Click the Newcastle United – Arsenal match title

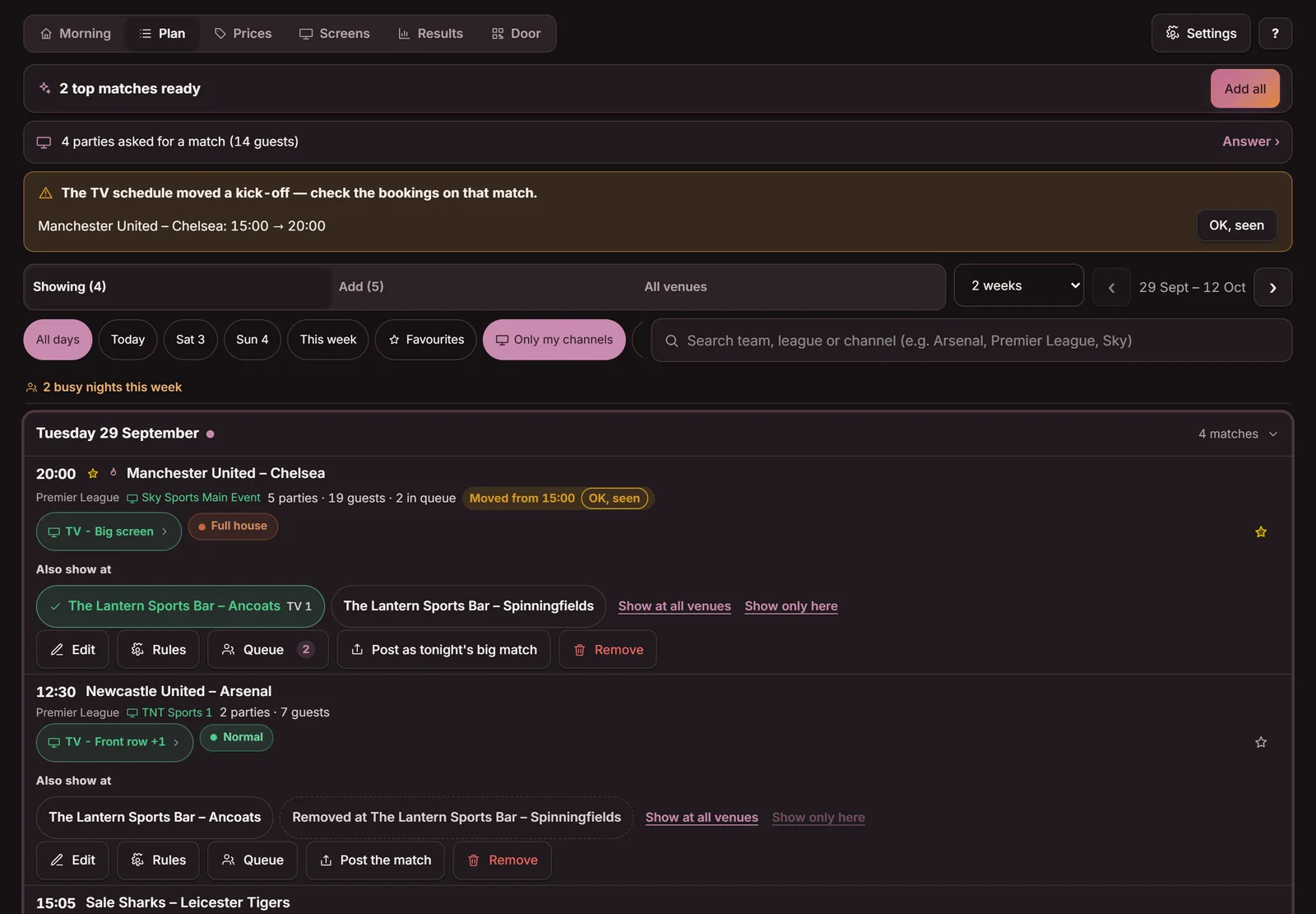click(x=178, y=691)
